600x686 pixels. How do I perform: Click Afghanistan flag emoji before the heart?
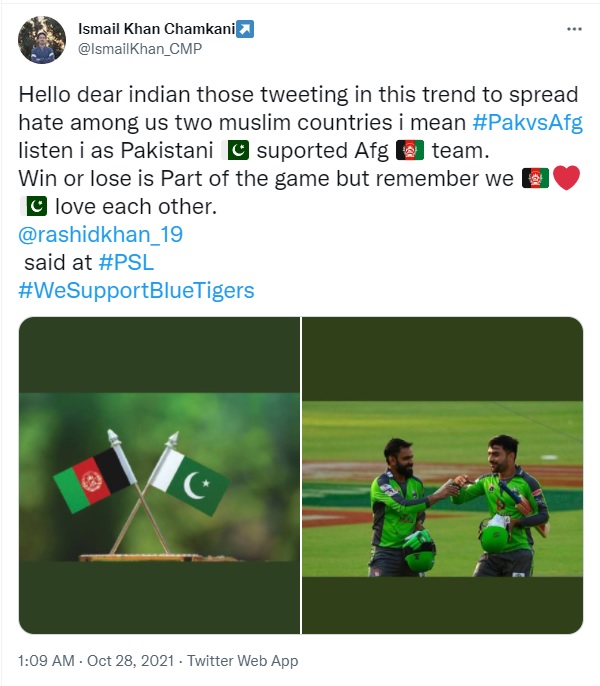[535, 178]
